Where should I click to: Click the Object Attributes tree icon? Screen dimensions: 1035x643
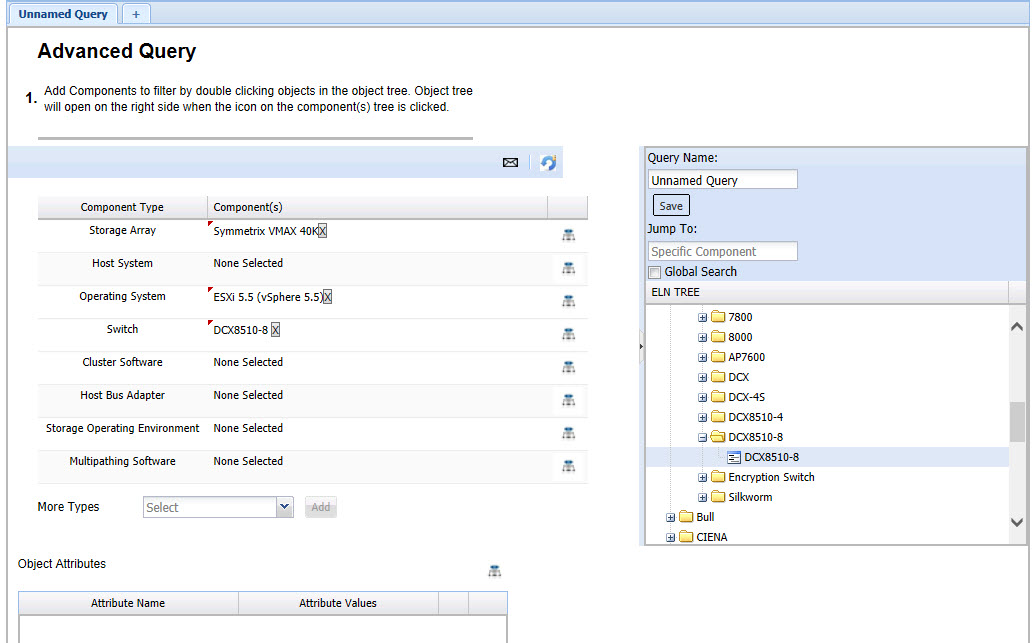(x=494, y=571)
